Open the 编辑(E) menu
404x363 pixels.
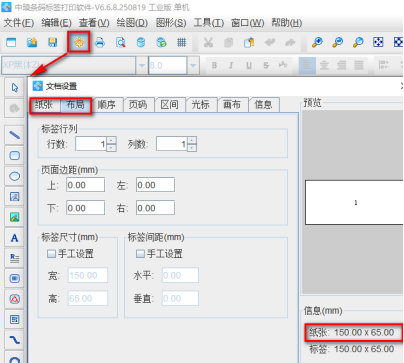[56, 23]
